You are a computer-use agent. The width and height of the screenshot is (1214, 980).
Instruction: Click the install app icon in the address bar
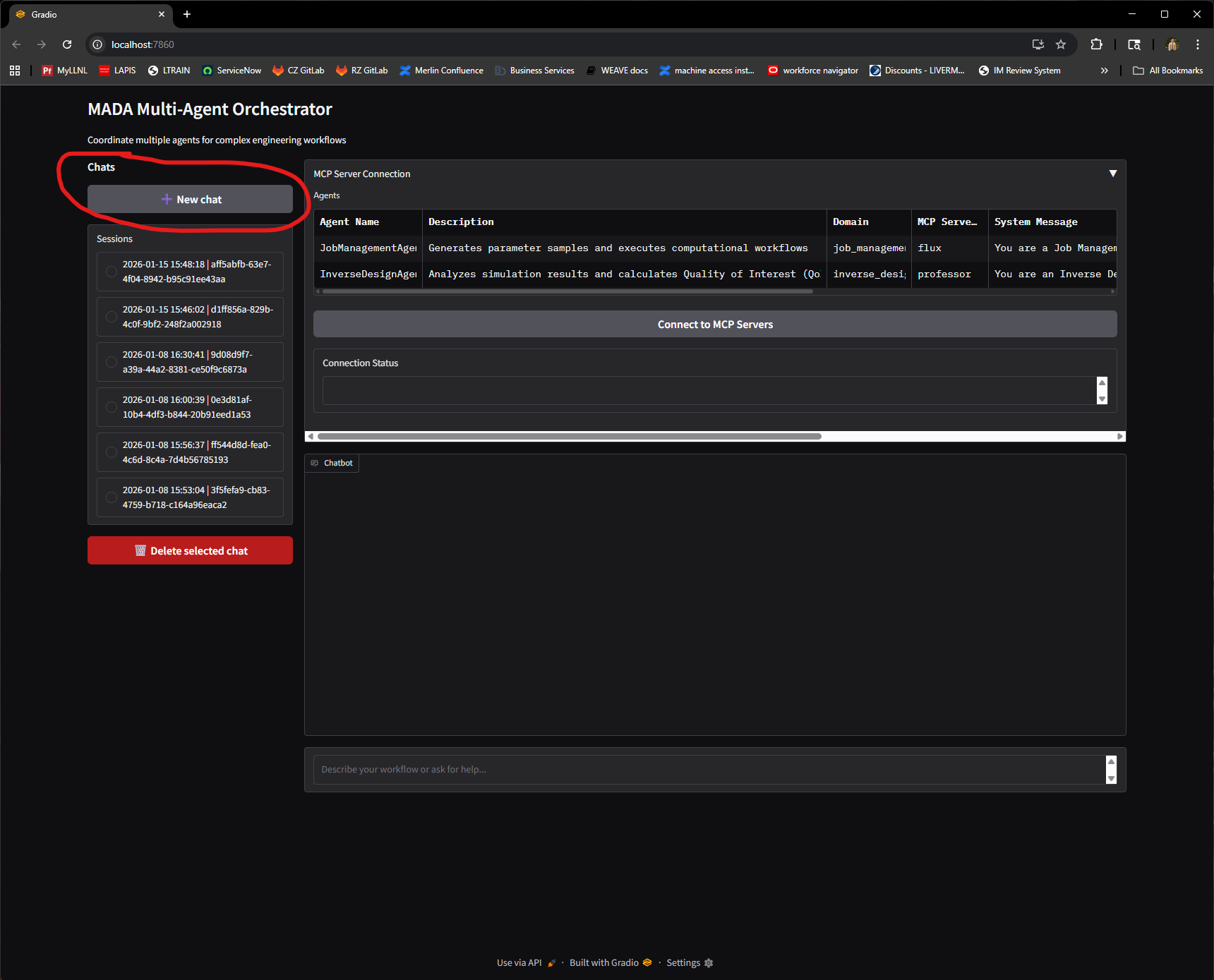point(1038,44)
